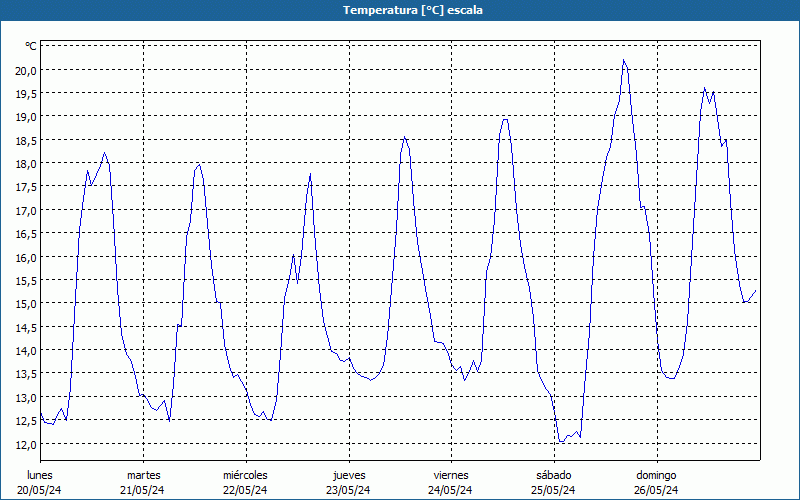Select the 20,0 y-axis label
The width and height of the screenshot is (800, 500).
tap(26, 70)
